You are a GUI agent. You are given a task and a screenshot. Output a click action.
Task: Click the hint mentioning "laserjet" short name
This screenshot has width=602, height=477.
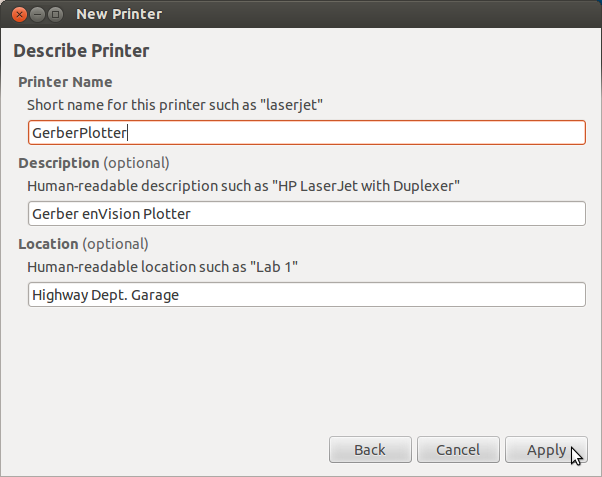coord(175,105)
